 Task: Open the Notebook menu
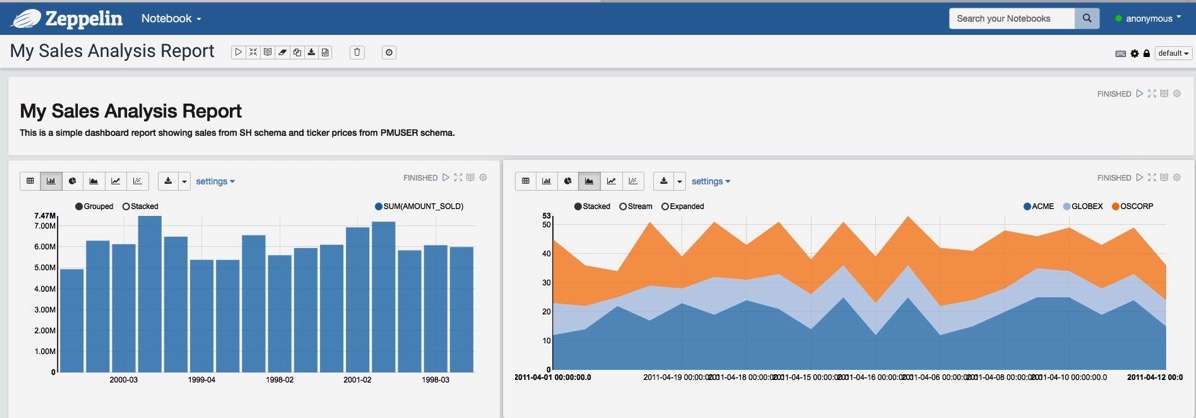coord(172,18)
